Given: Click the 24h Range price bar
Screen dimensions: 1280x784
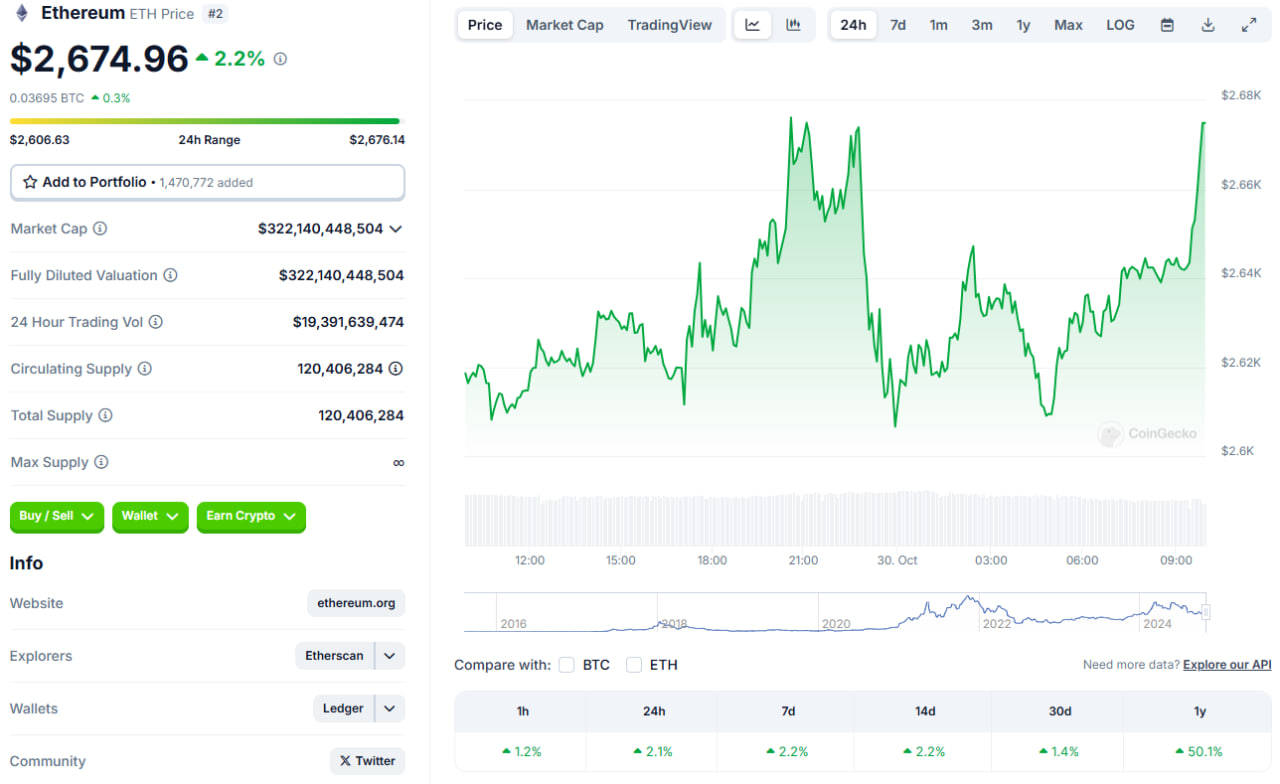Looking at the screenshot, I should [205, 121].
